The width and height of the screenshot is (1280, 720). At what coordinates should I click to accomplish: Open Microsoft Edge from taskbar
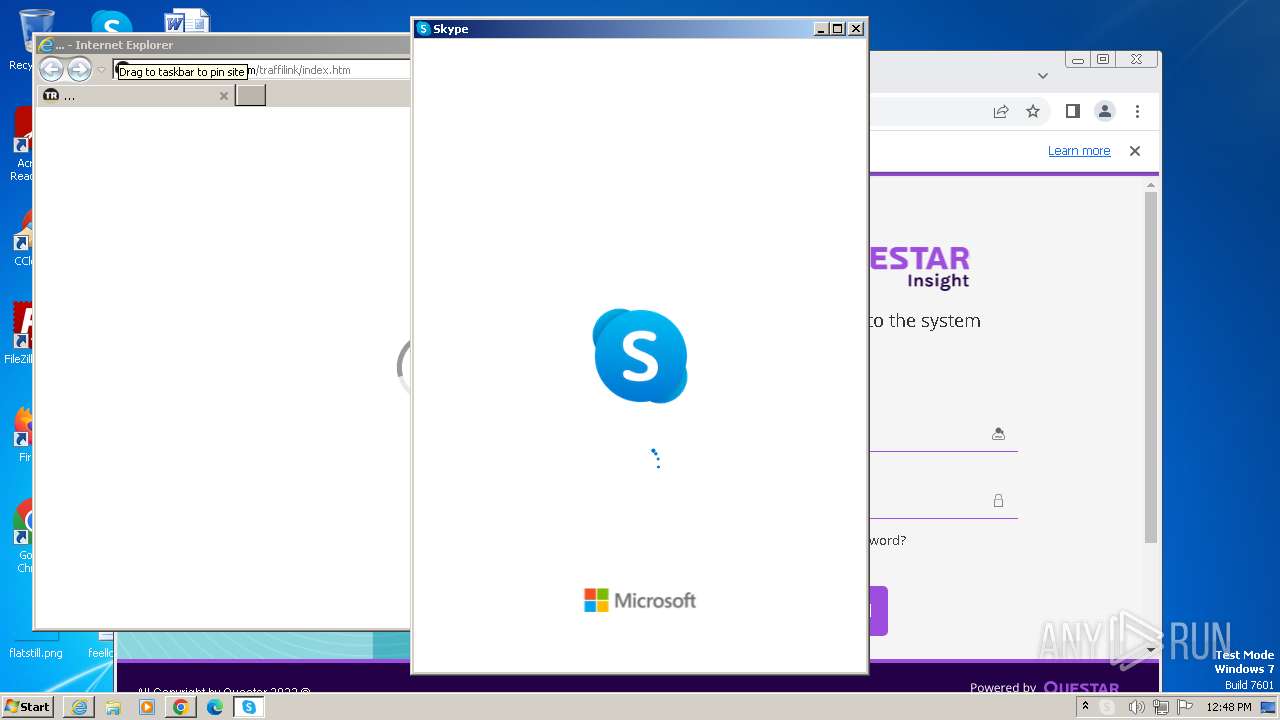coord(215,707)
